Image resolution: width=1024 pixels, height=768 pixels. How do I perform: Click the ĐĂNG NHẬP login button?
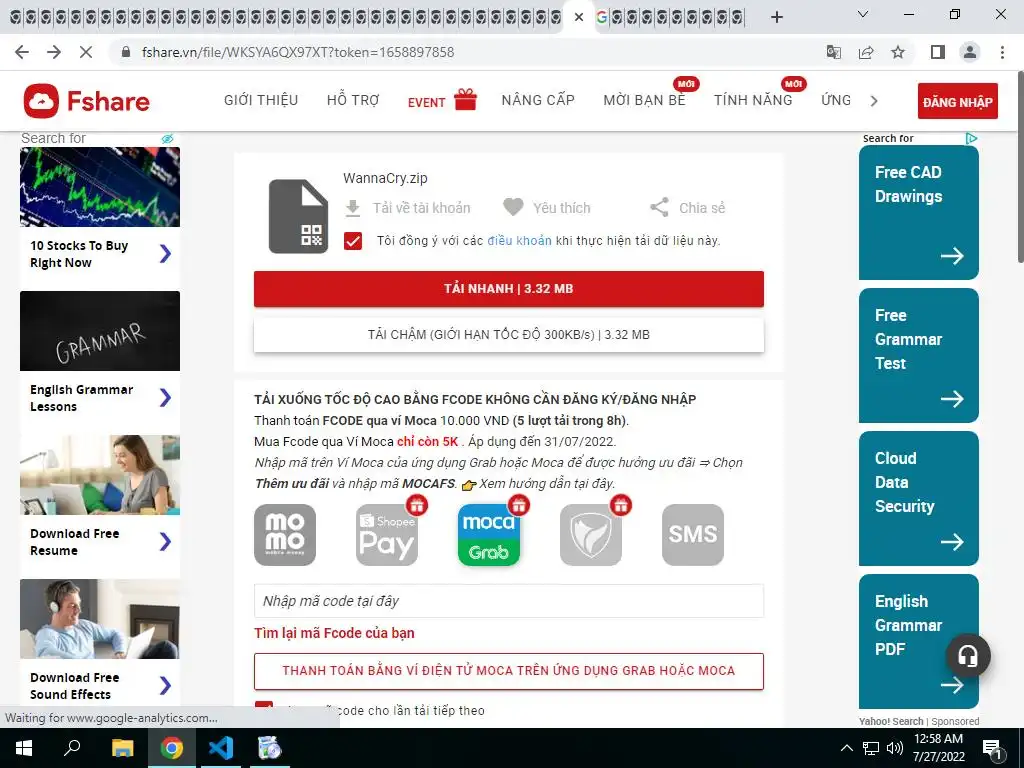(957, 101)
